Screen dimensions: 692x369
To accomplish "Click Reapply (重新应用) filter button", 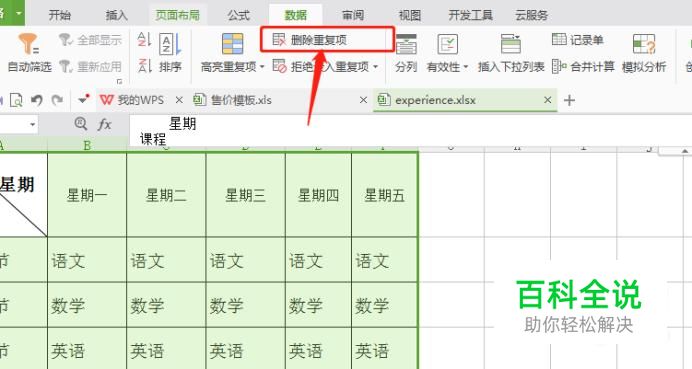I will [x=90, y=67].
